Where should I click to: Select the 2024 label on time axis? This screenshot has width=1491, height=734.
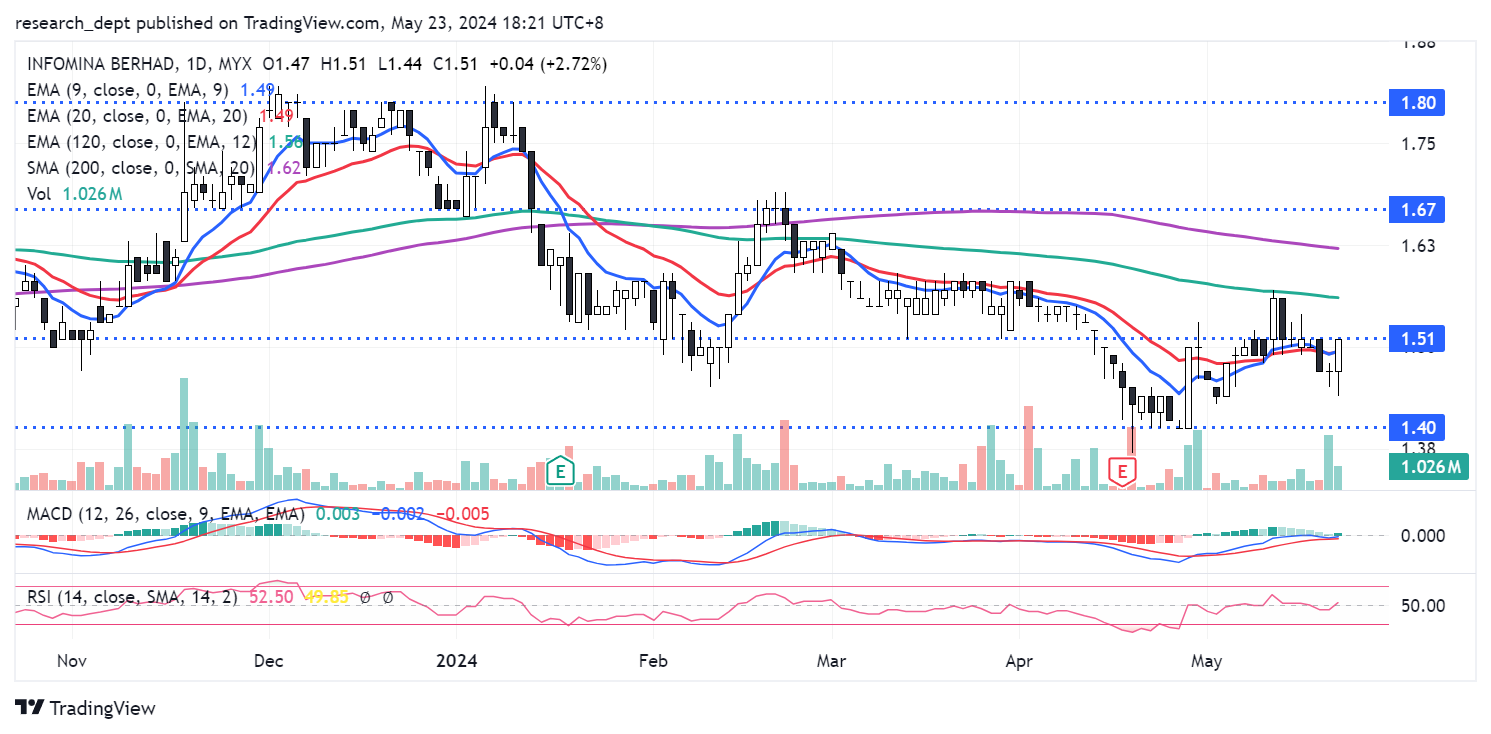(x=455, y=661)
